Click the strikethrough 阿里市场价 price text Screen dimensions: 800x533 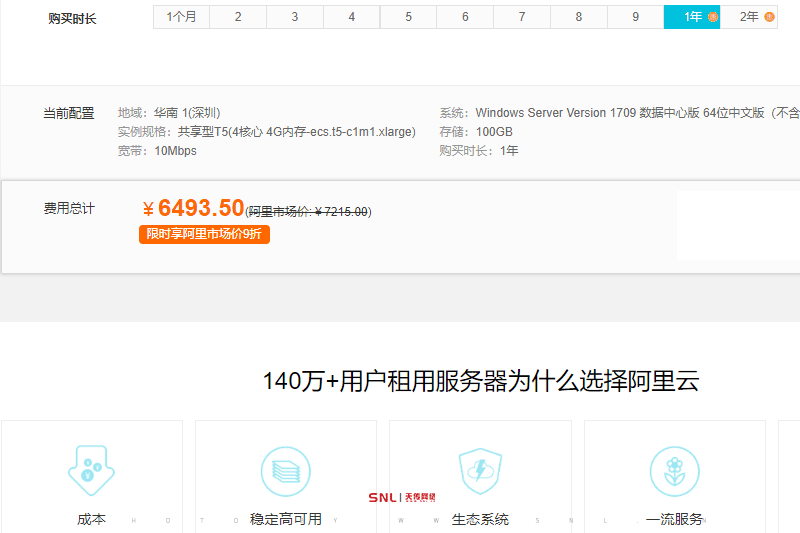pos(308,211)
